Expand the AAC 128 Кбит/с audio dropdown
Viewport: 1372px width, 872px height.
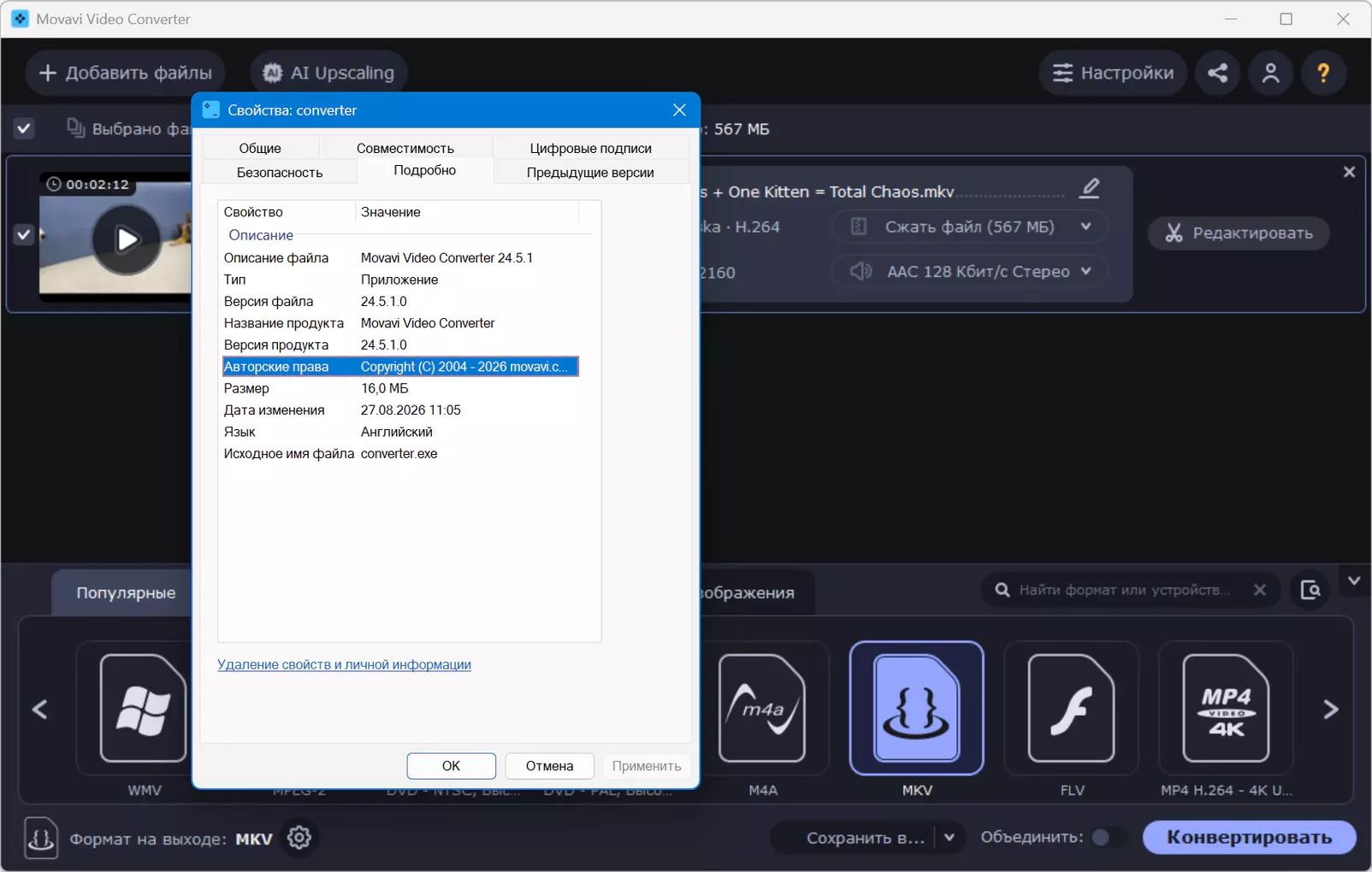point(1085,271)
